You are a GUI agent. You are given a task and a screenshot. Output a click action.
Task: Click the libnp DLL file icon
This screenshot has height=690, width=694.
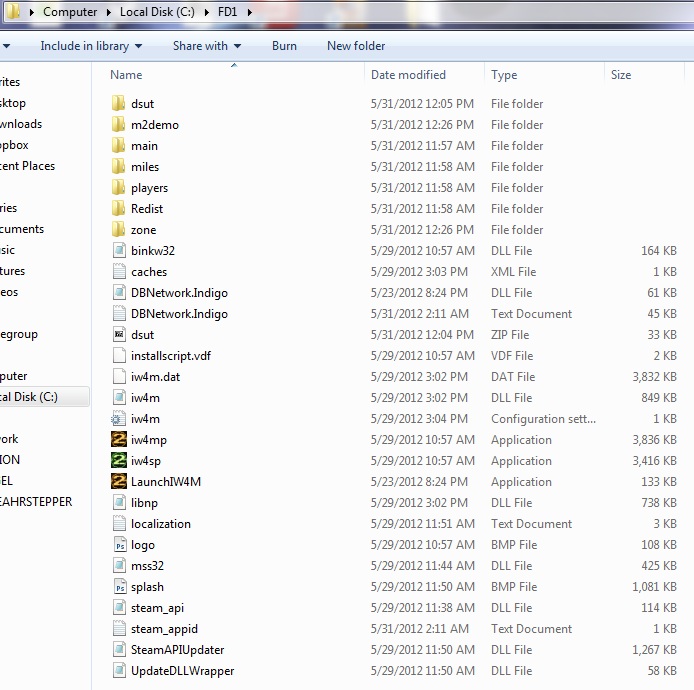[119, 503]
